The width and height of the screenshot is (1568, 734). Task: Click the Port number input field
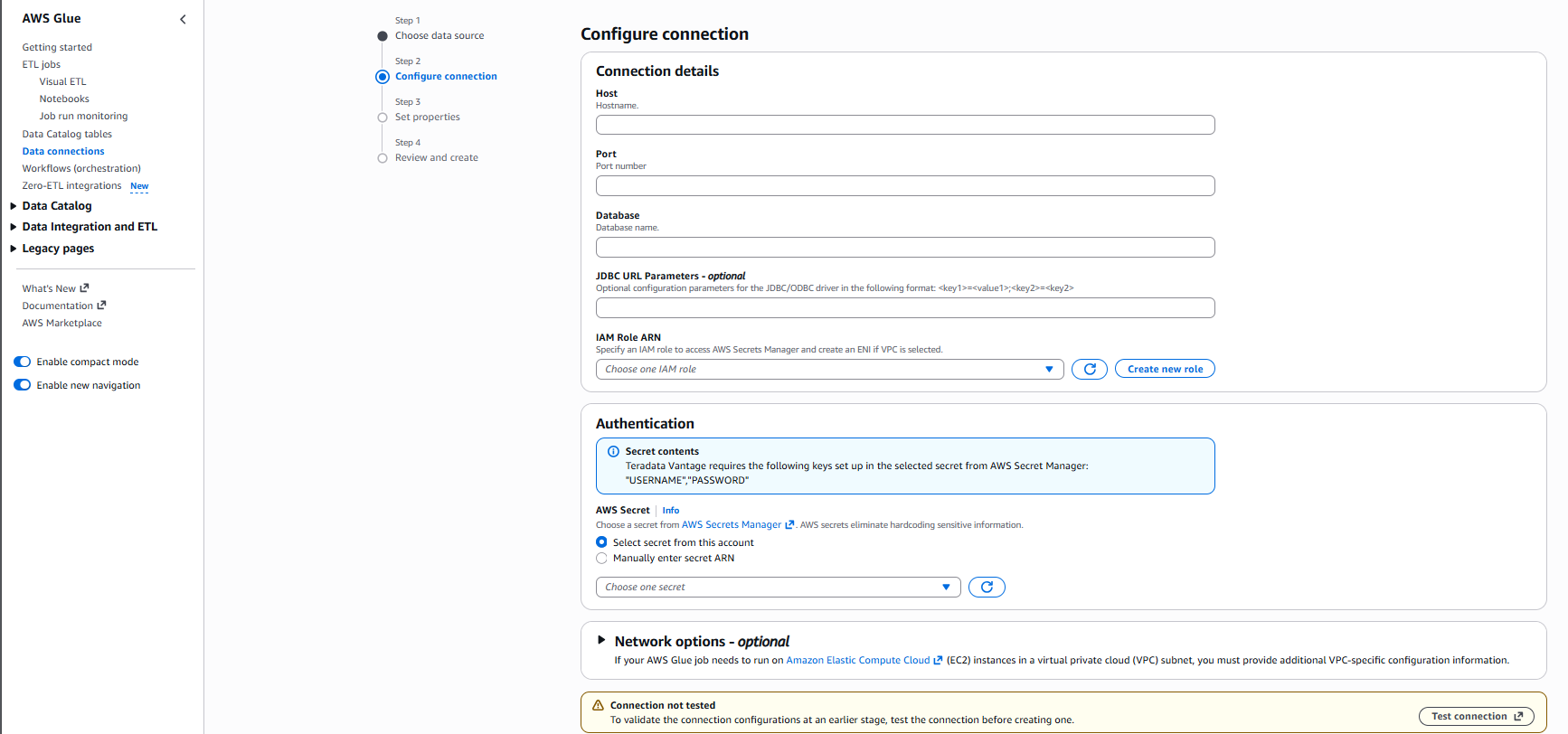click(905, 186)
